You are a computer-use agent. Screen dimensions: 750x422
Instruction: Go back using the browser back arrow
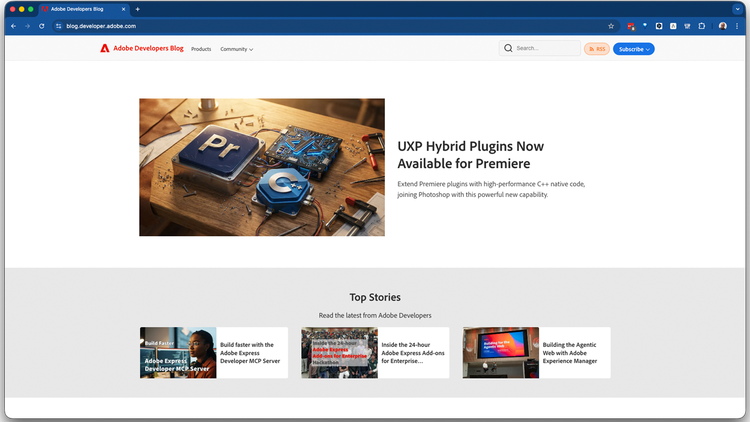(x=13, y=26)
